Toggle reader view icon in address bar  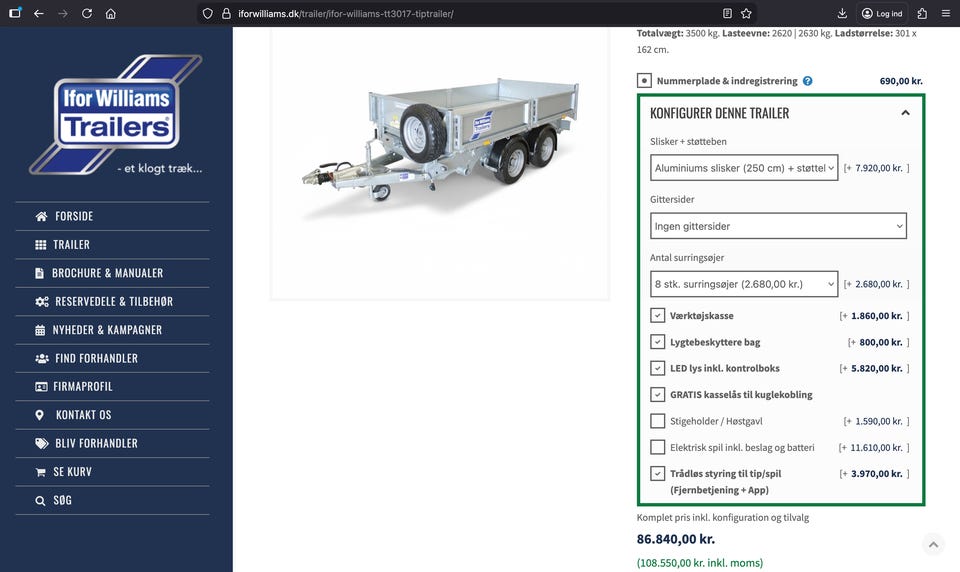[x=727, y=13]
